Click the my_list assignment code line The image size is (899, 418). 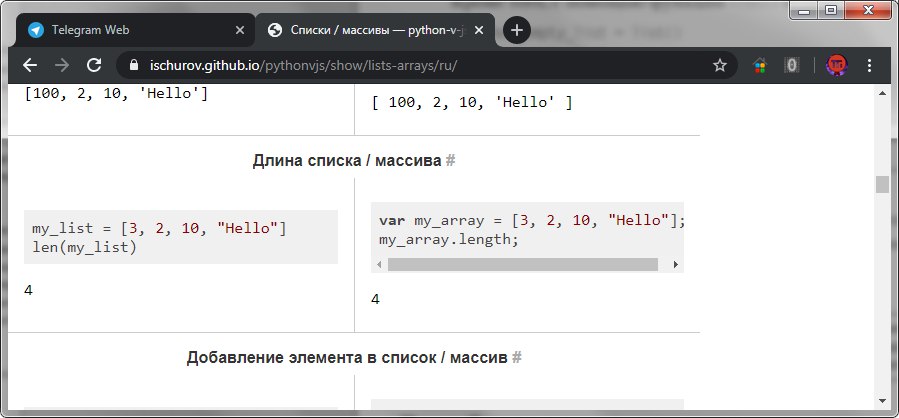coord(159,228)
